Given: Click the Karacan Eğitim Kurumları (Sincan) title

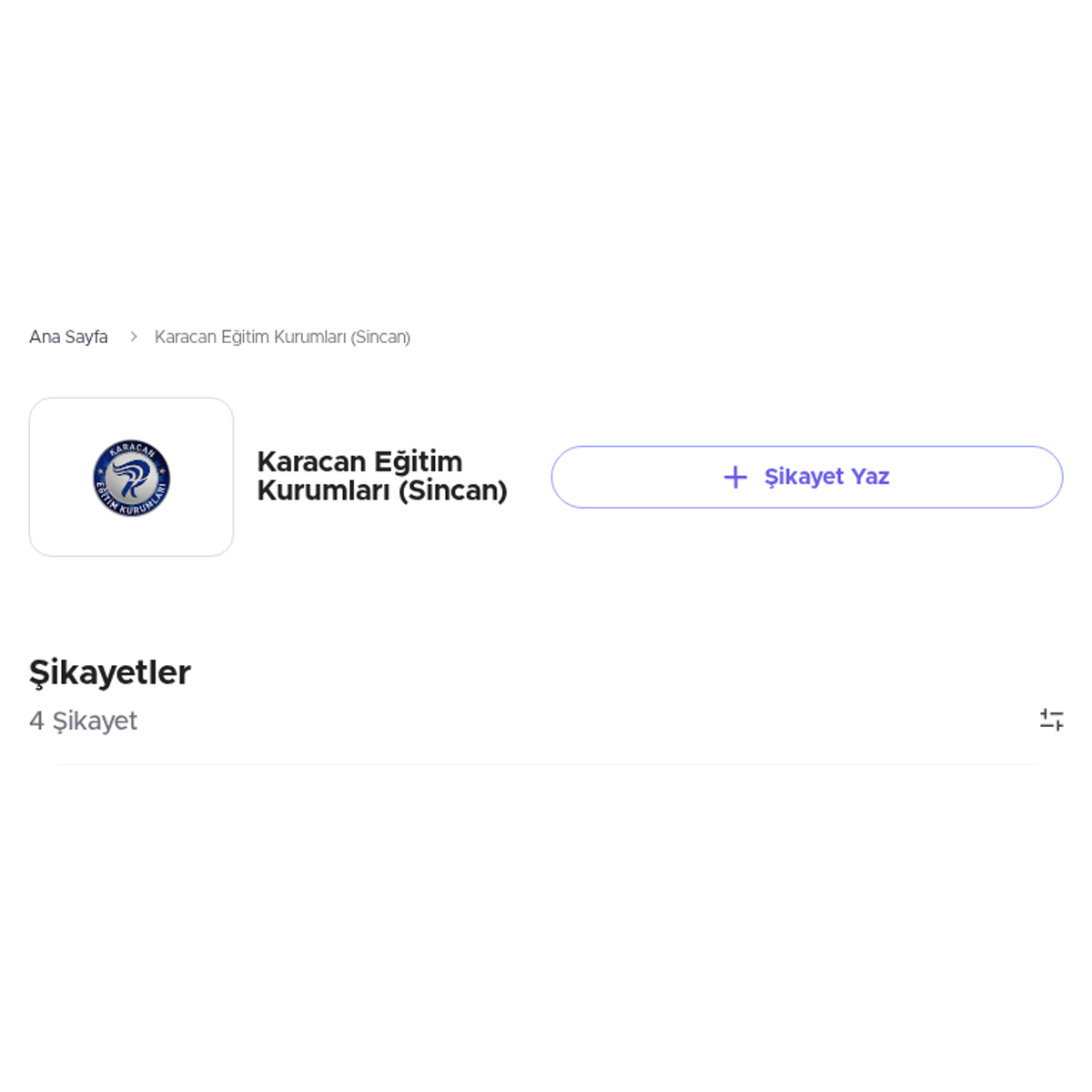Looking at the screenshot, I should [x=382, y=476].
